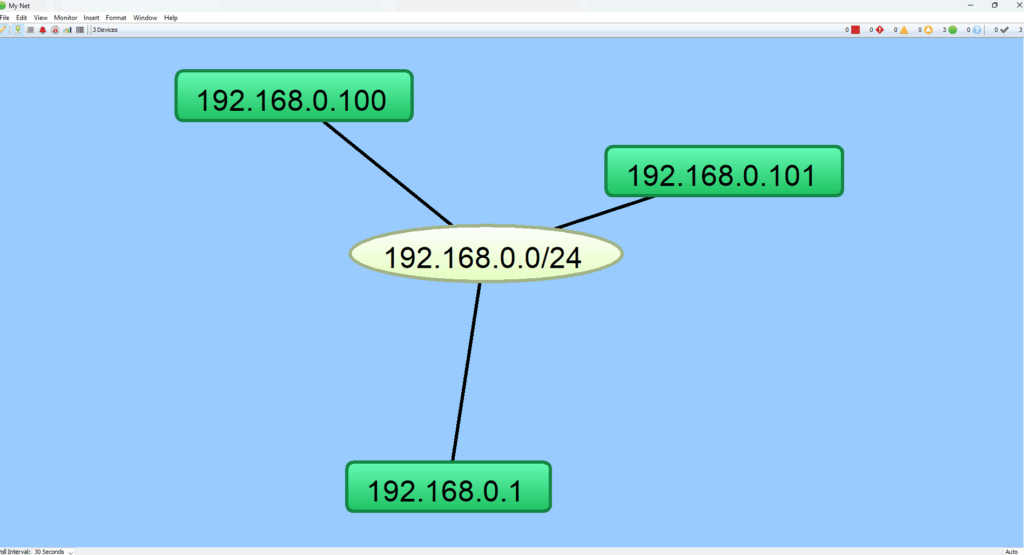Open the Insert menu
The width and height of the screenshot is (1024, 555).
pos(91,18)
